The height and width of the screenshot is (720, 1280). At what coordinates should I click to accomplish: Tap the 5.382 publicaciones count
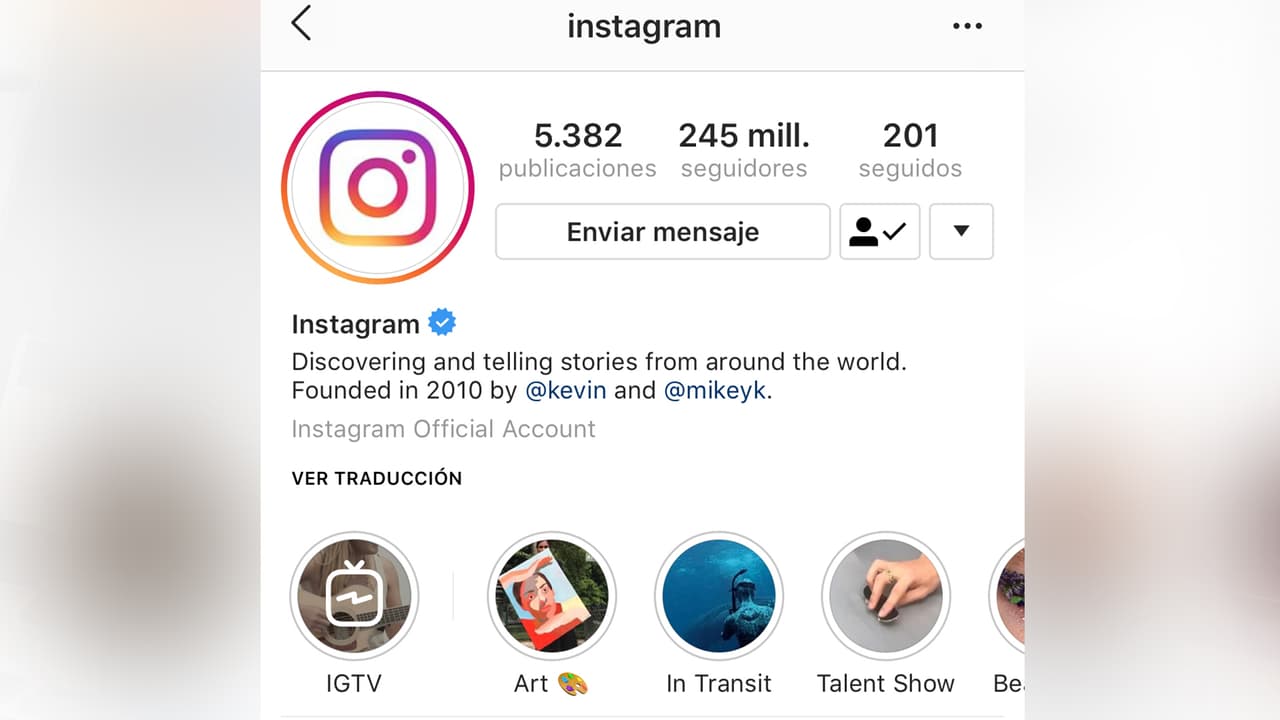(578, 150)
